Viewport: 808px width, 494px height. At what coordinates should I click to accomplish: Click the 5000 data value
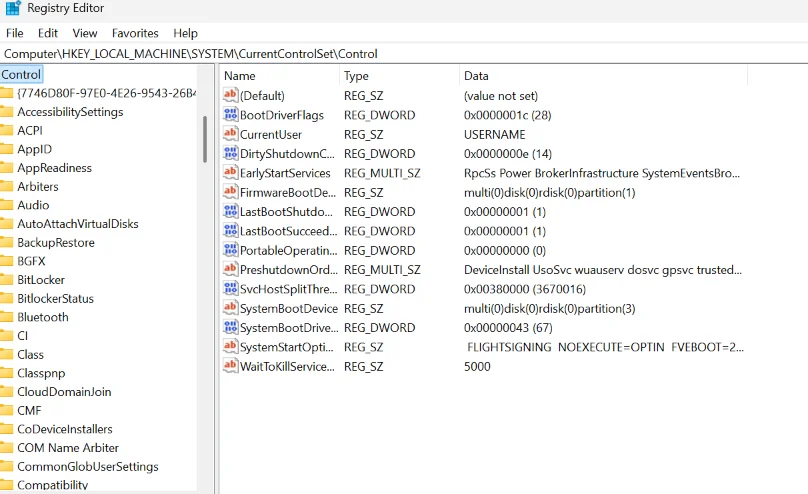(x=477, y=366)
